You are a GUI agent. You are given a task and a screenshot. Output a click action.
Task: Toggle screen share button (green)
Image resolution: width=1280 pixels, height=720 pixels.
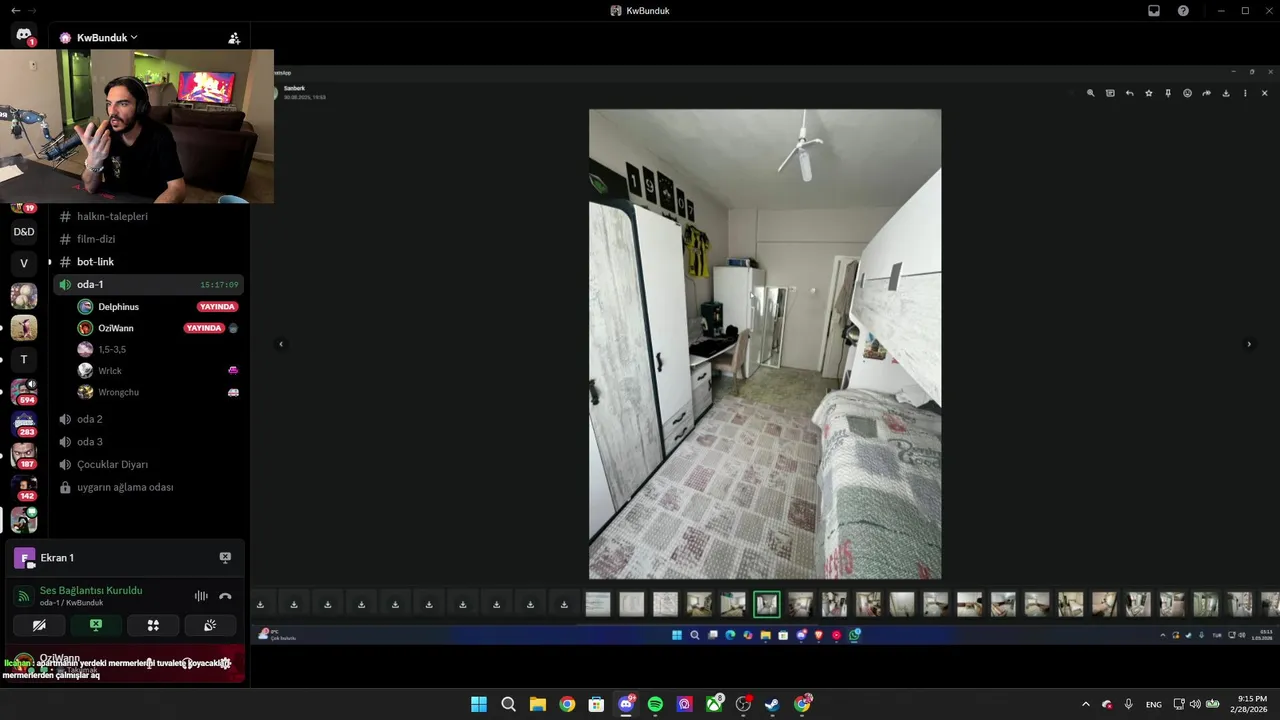pyautogui.click(x=96, y=626)
